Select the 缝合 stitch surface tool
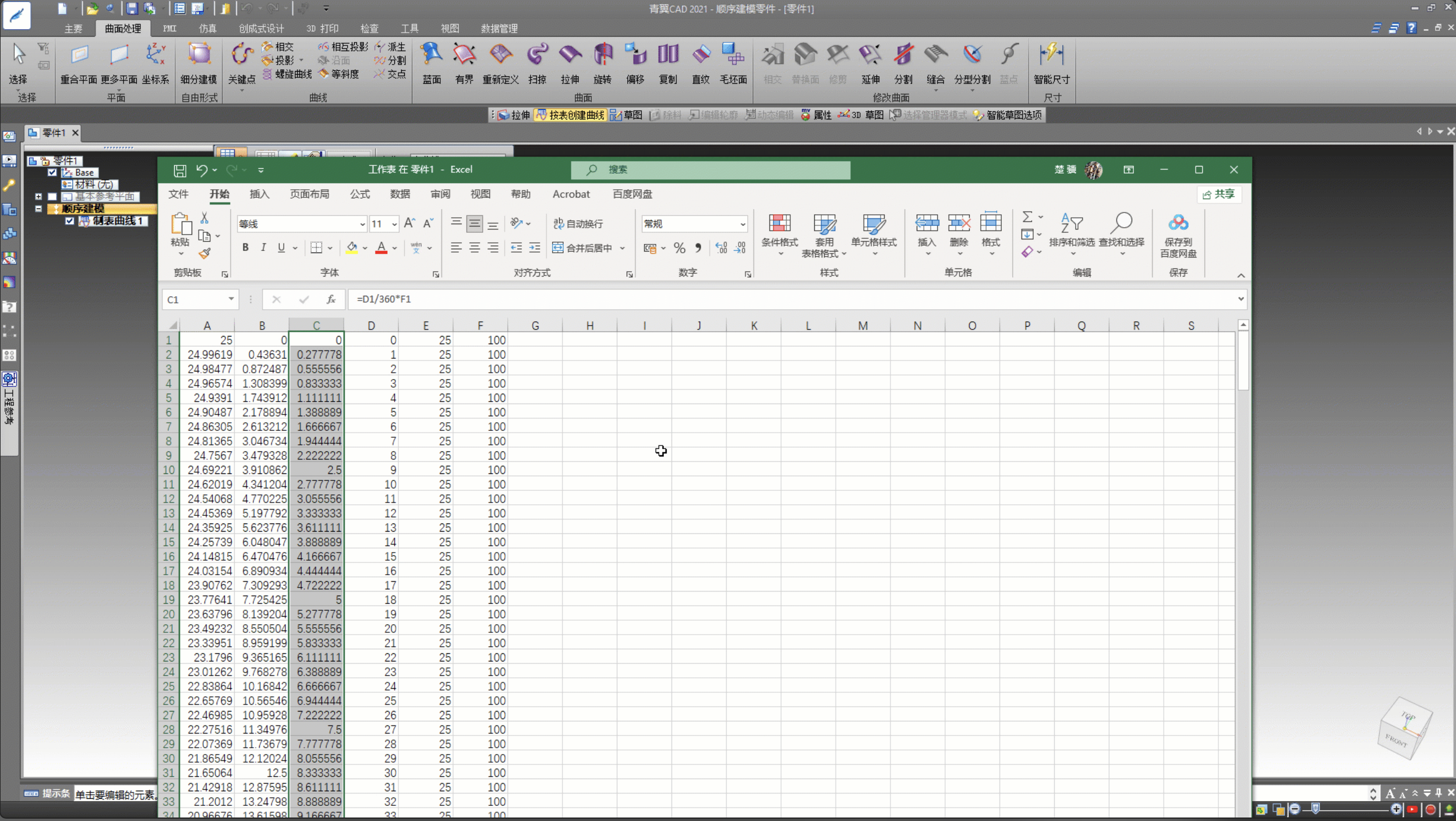Image resolution: width=1456 pixels, height=821 pixels. pos(935,63)
